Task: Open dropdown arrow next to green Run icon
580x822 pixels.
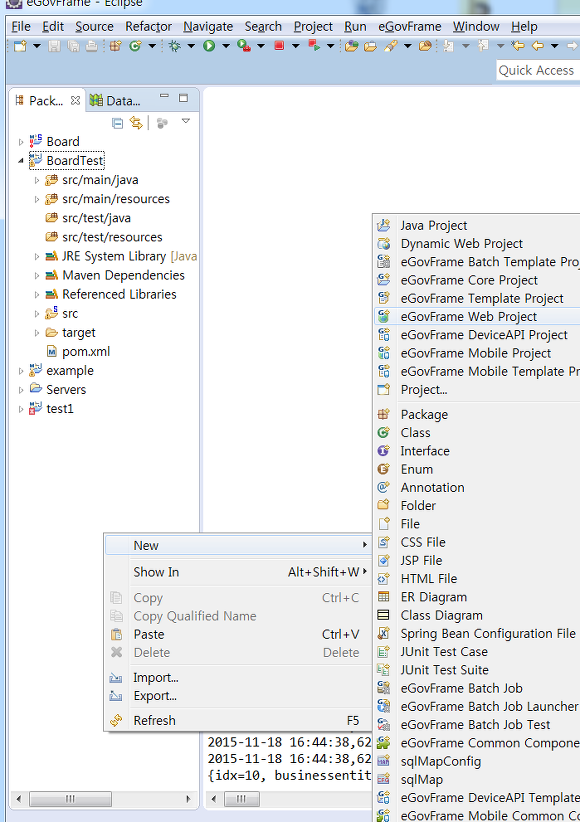Action: click(x=226, y=46)
